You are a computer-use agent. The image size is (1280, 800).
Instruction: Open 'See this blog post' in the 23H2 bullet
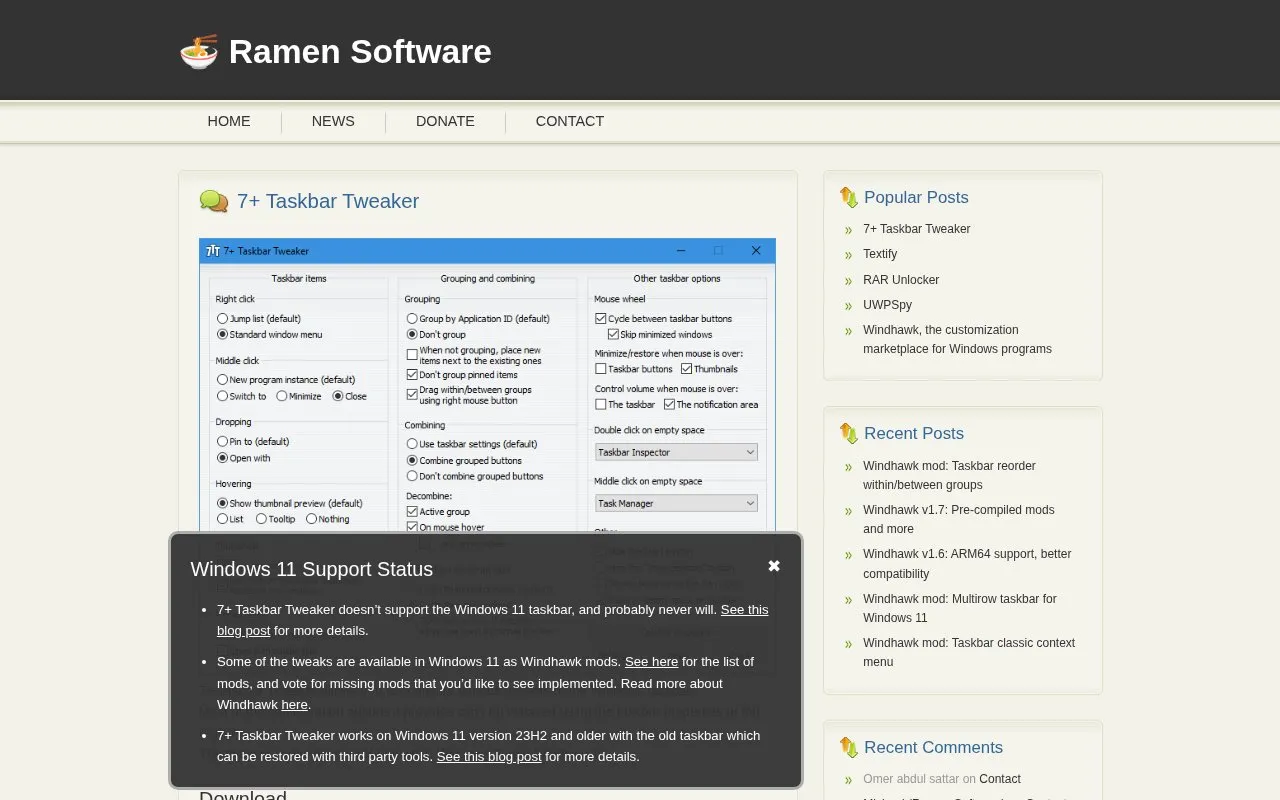pos(489,757)
